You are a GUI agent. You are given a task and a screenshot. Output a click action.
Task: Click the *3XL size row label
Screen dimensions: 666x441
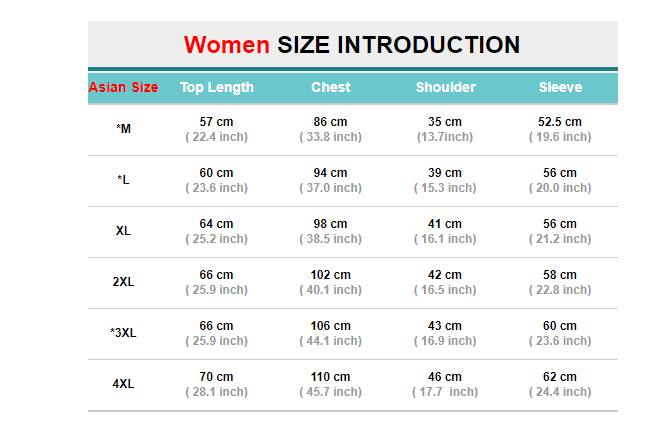tap(123, 333)
